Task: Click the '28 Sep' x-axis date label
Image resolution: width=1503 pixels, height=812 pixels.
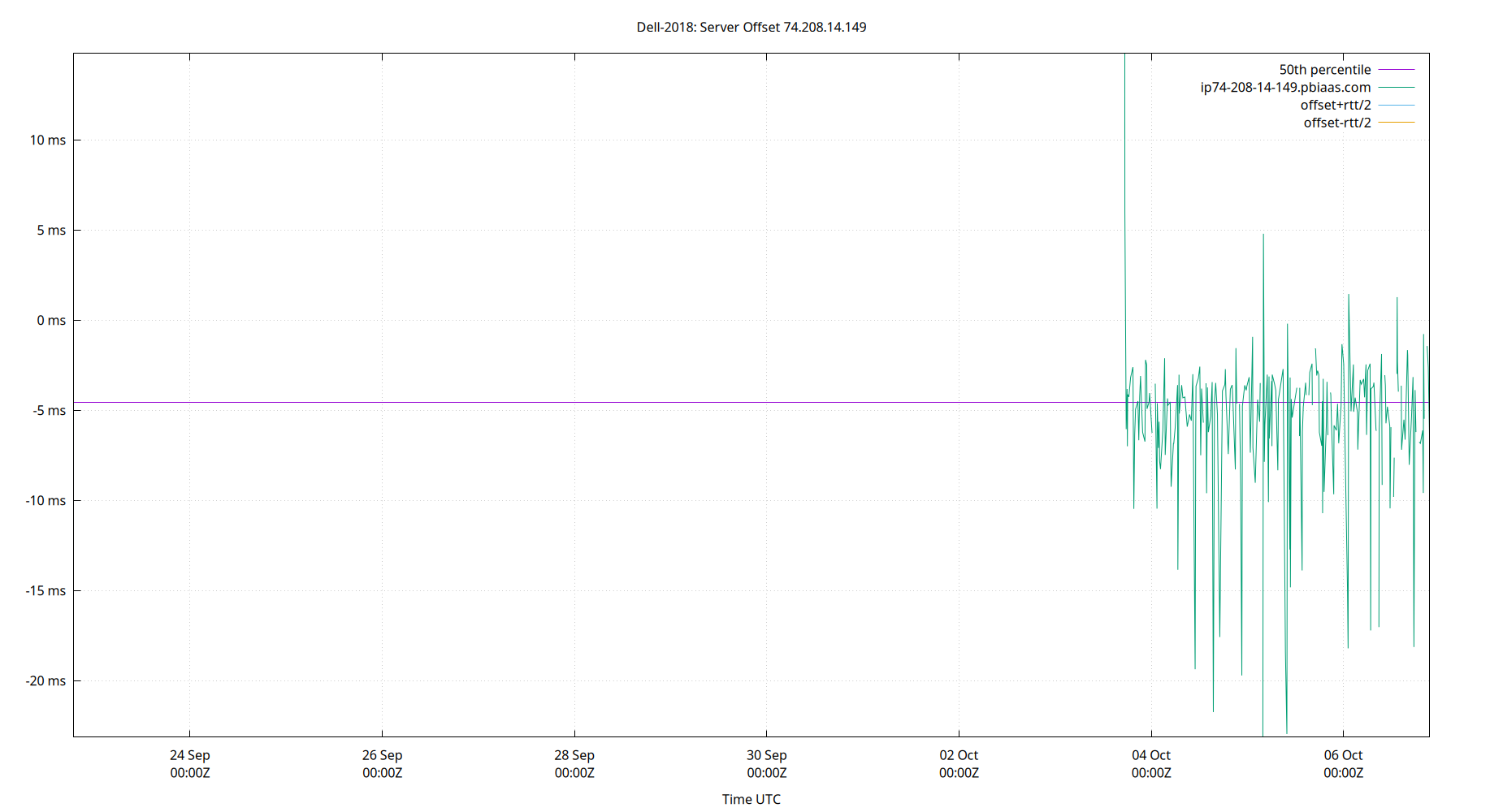Action: click(x=574, y=755)
